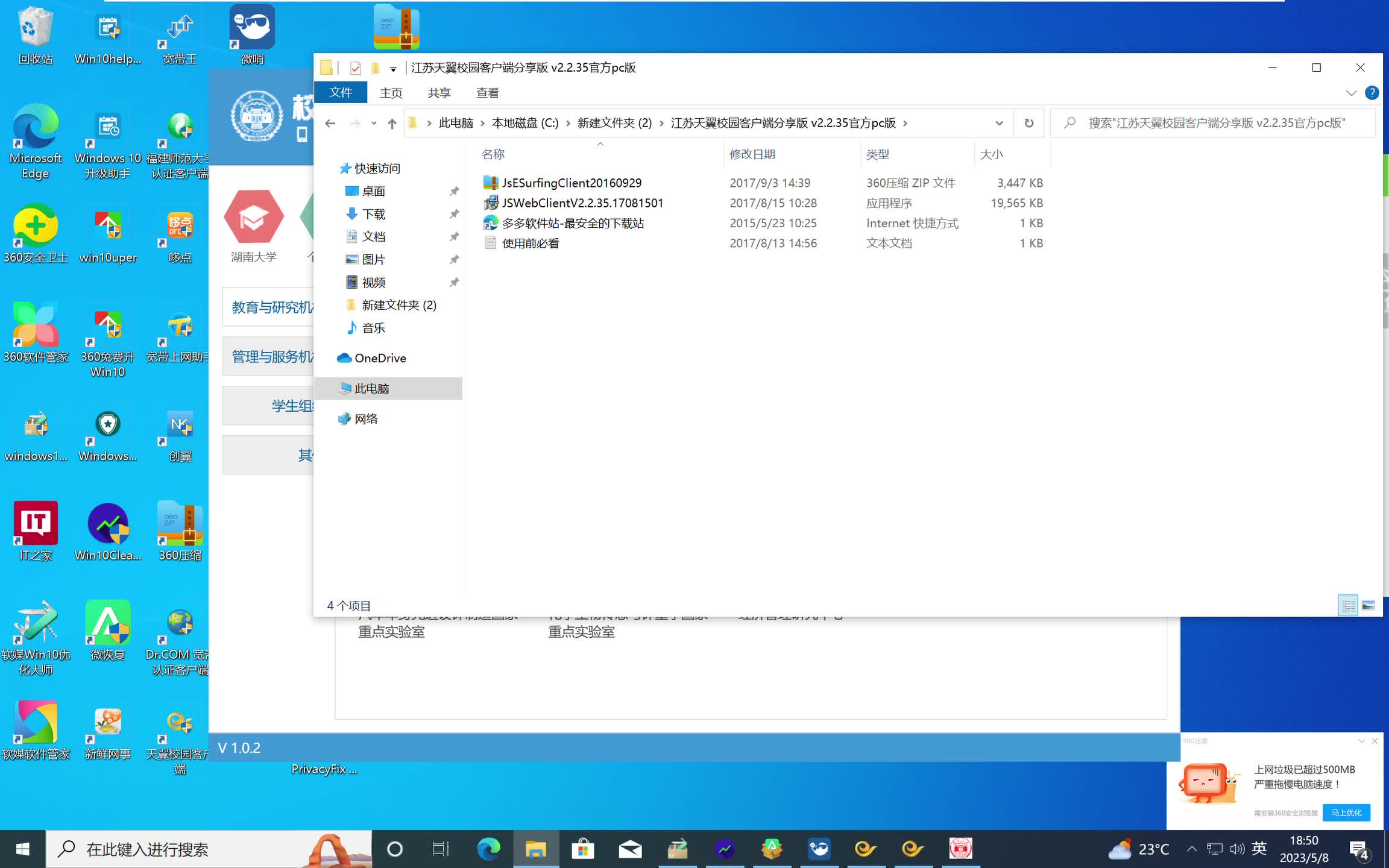This screenshot has height=868, width=1389.
Task: Navigate back in File Explorer
Action: click(330, 124)
